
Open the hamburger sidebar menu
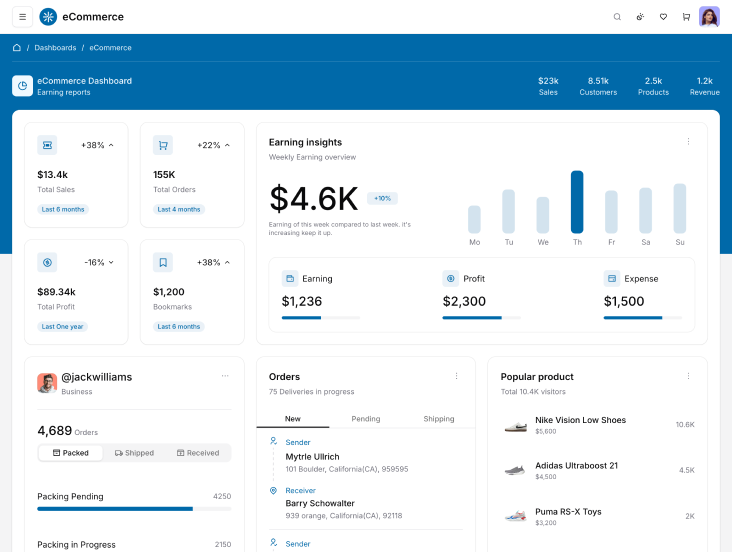[22, 17]
